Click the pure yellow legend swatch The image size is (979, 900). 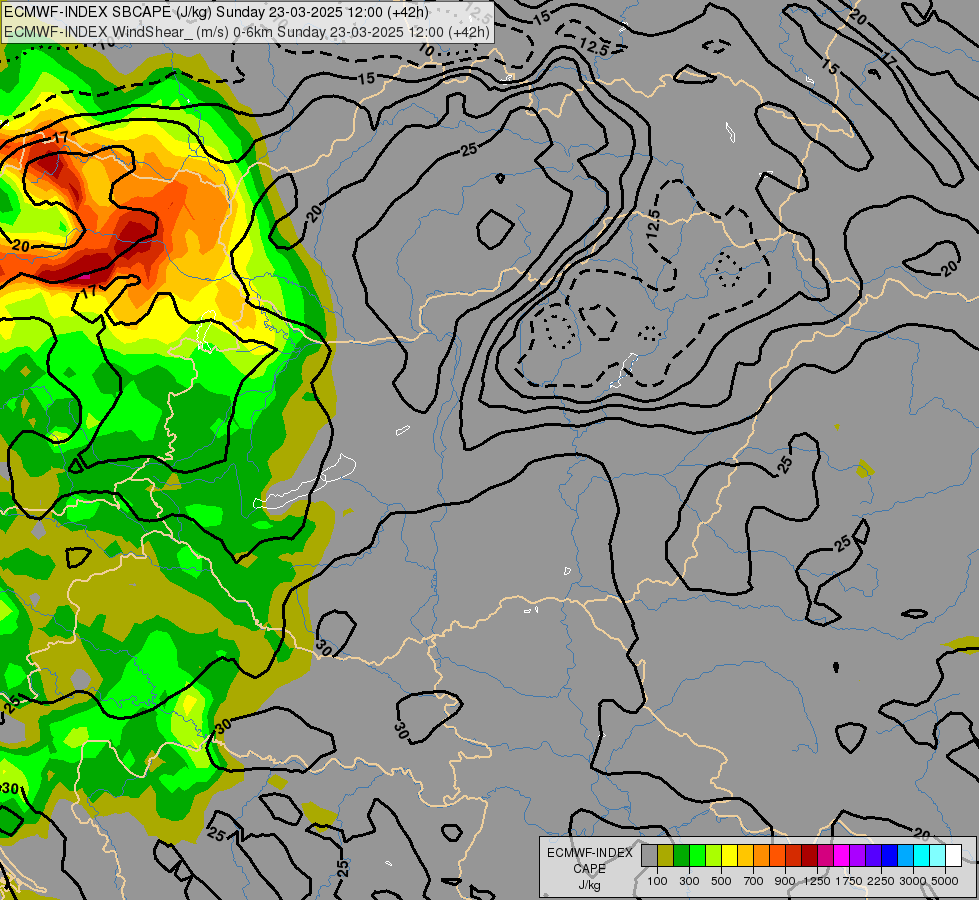(x=729, y=855)
